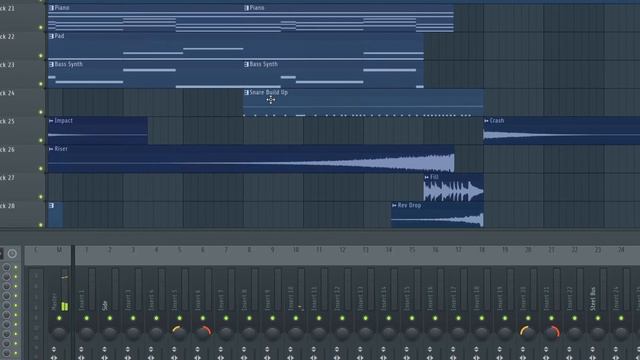Open the second Bass Synth clip menu icon
640x360 pixels.
click(246, 64)
